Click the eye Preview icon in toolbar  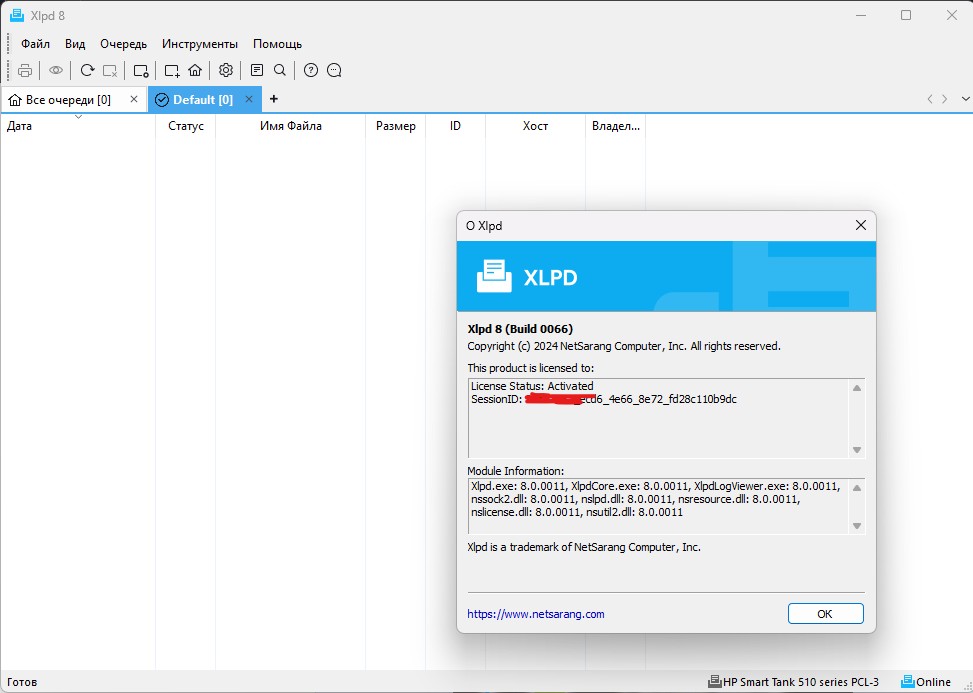pos(56,71)
